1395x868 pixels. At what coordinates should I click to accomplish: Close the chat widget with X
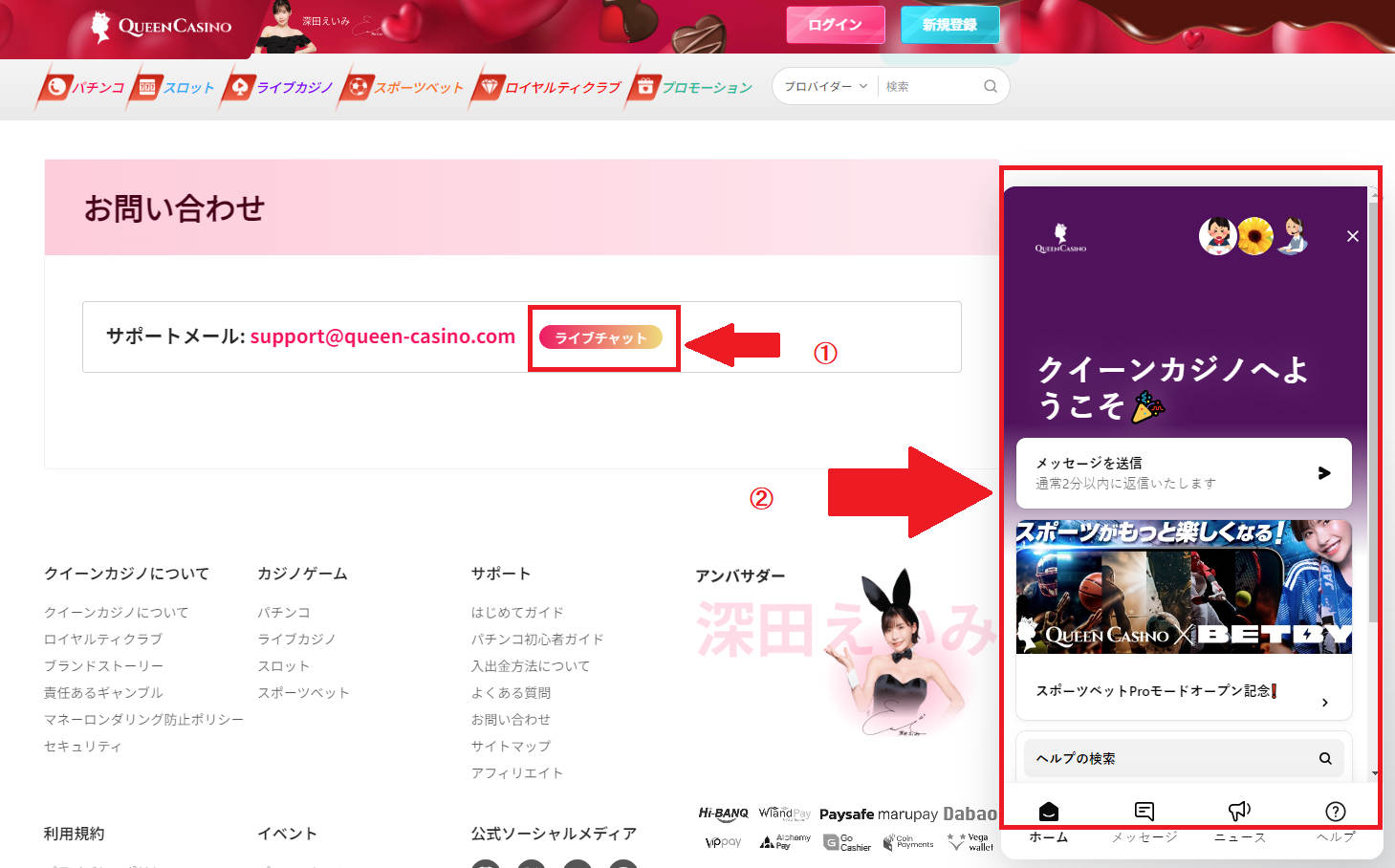(1353, 236)
